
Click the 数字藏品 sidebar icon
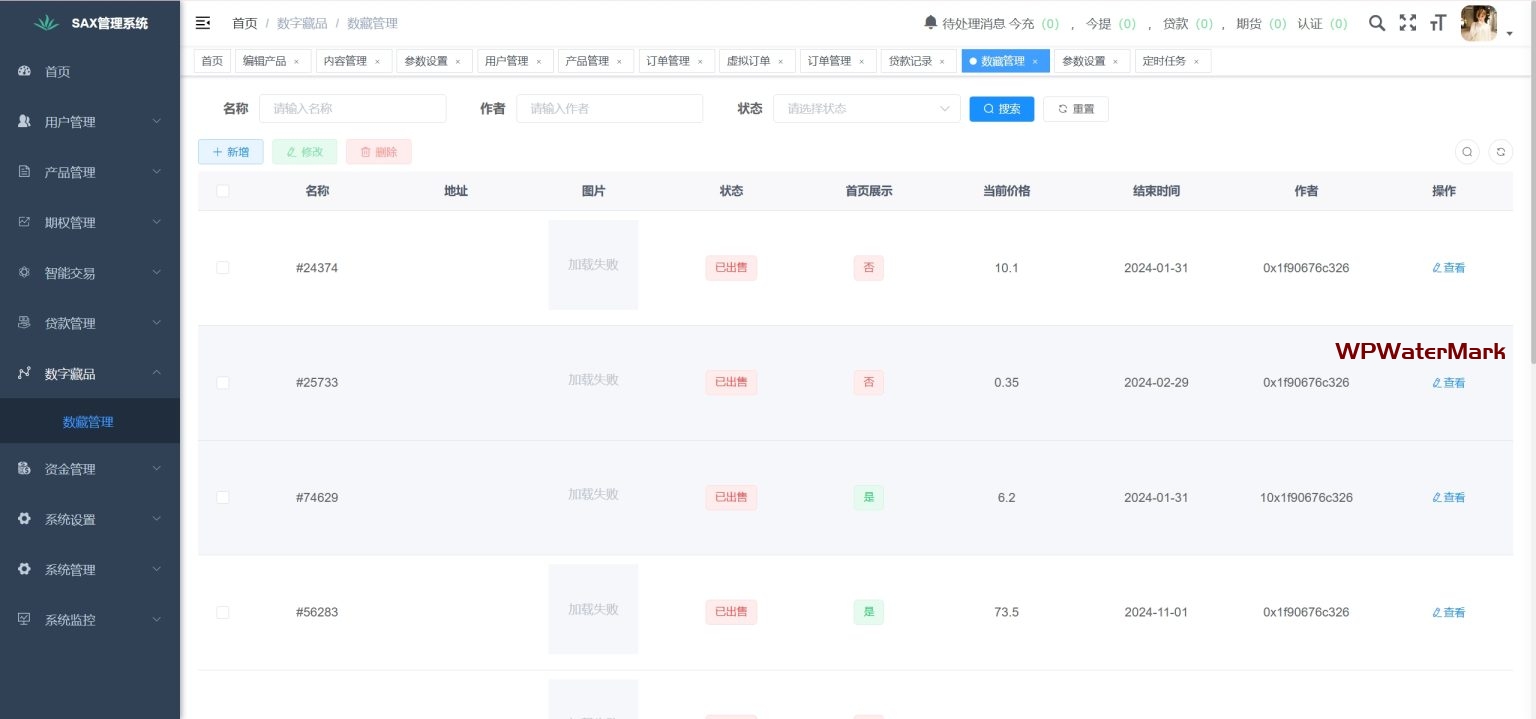click(25, 373)
